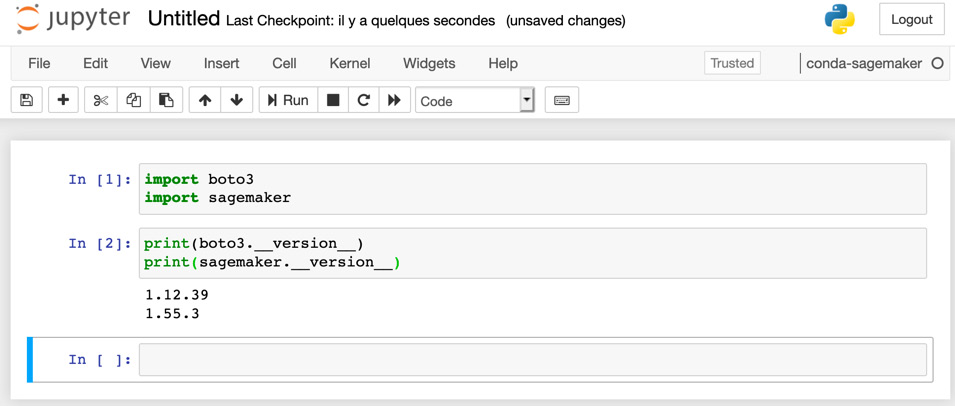Open the command palette keyboard icon
Viewport: 955px width, 406px height.
pyautogui.click(x=562, y=100)
